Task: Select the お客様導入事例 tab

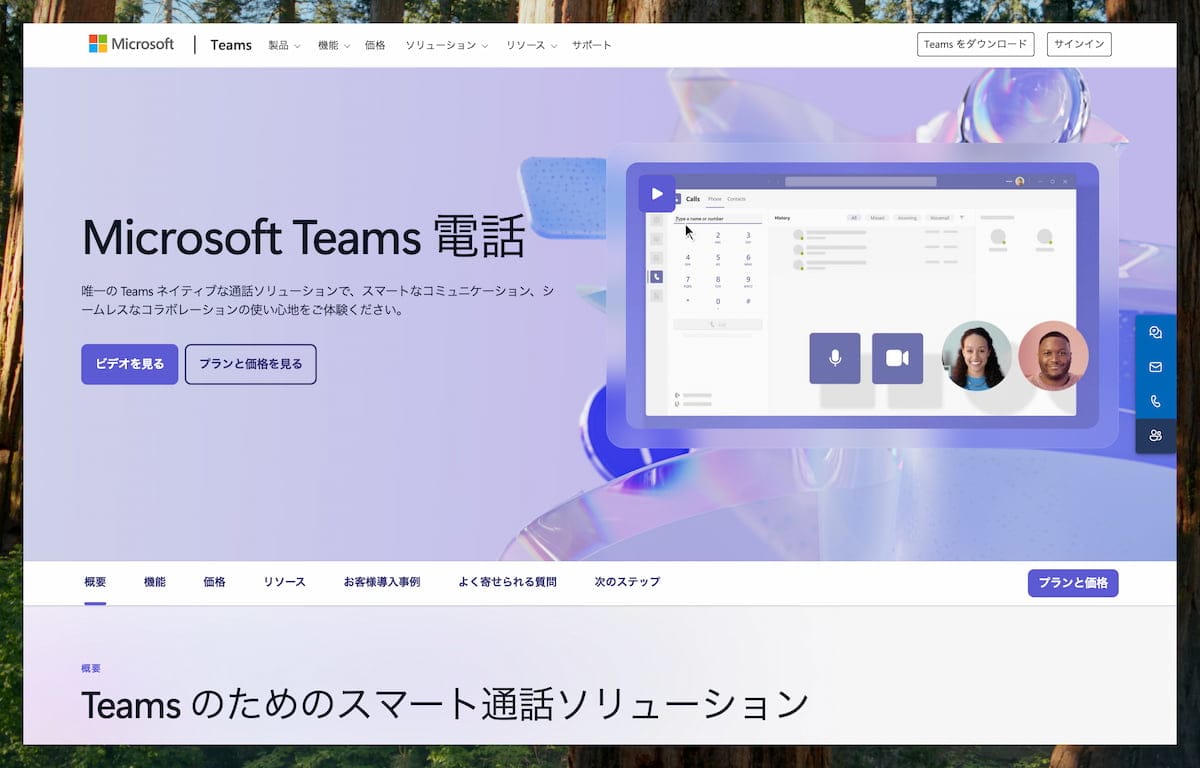Action: [382, 582]
